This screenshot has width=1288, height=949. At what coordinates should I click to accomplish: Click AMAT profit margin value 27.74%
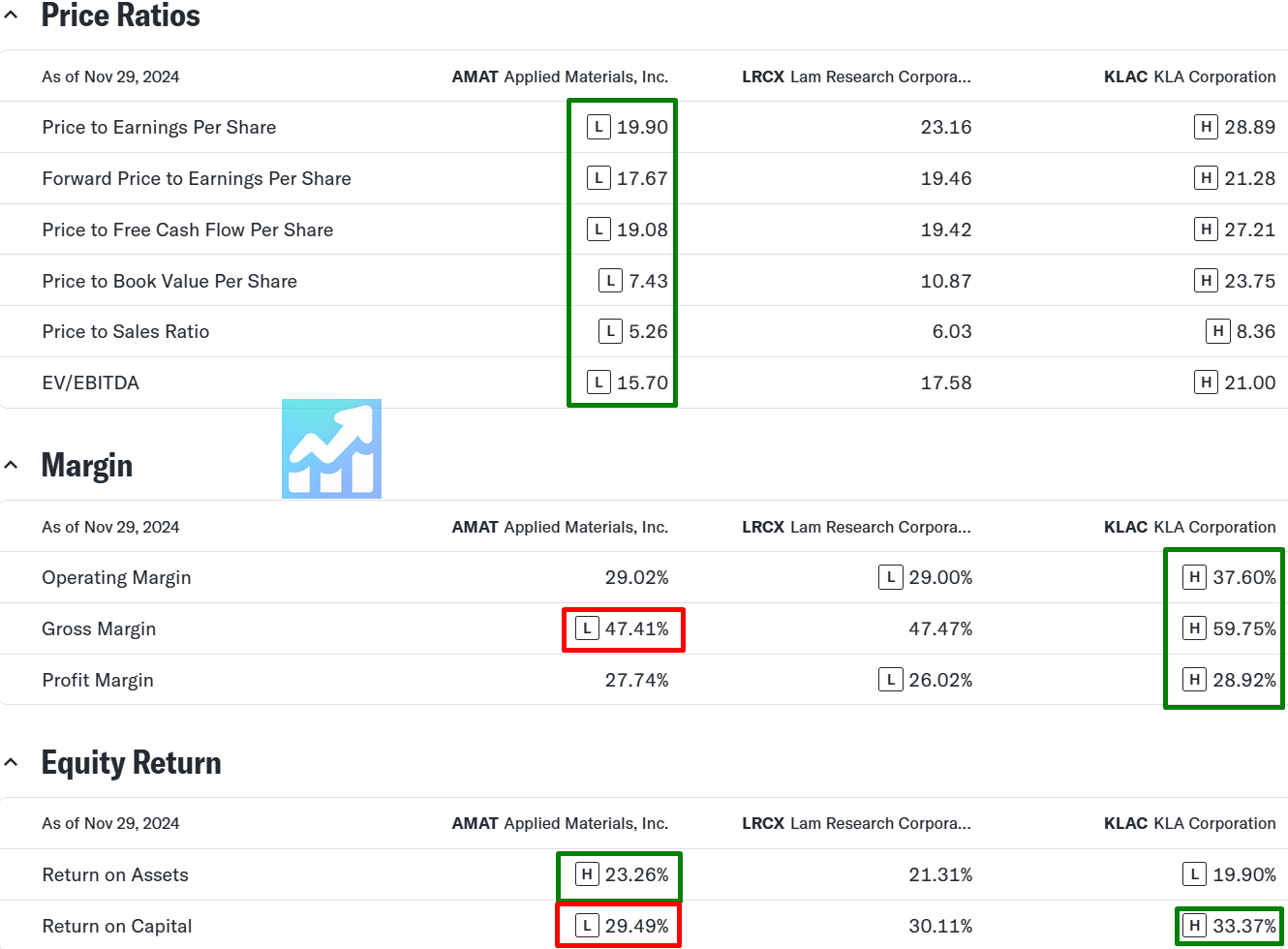click(x=636, y=680)
